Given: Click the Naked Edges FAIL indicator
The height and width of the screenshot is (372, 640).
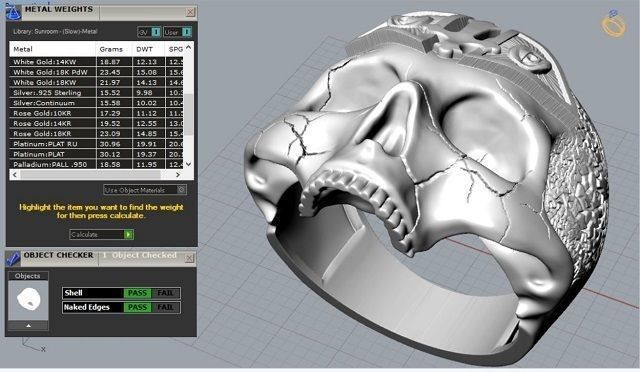Looking at the screenshot, I should (x=165, y=307).
